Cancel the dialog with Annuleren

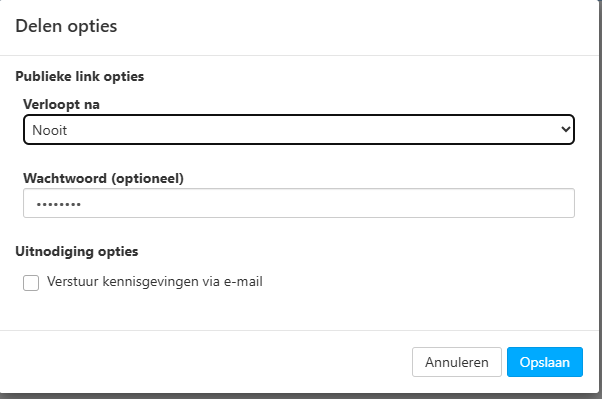(456, 362)
